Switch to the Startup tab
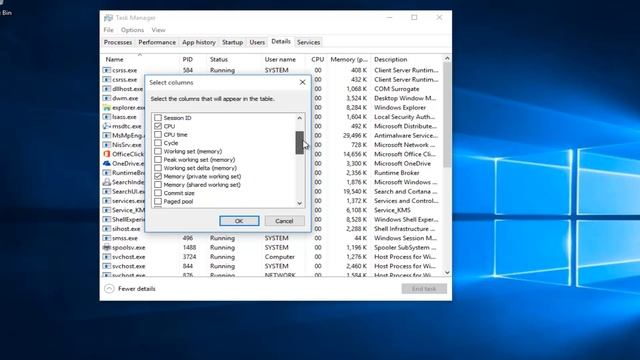Screen dimensions: 640x360 click(232, 42)
